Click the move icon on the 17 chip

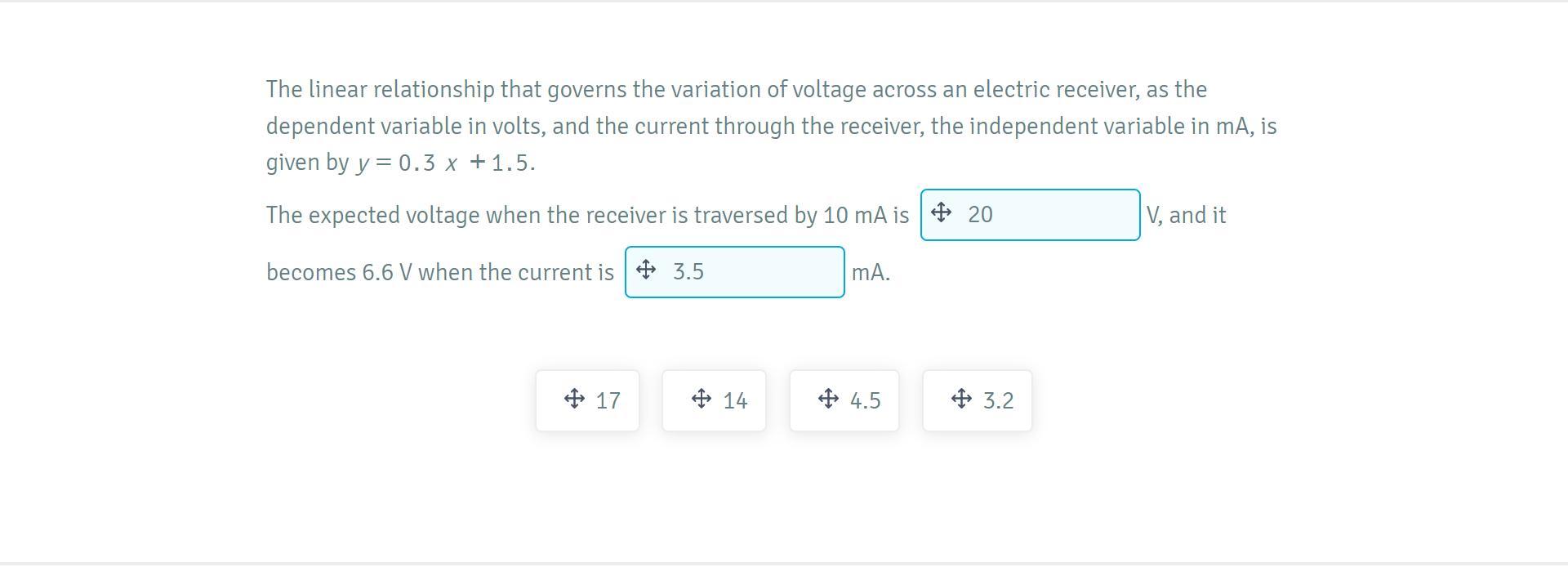click(x=574, y=400)
